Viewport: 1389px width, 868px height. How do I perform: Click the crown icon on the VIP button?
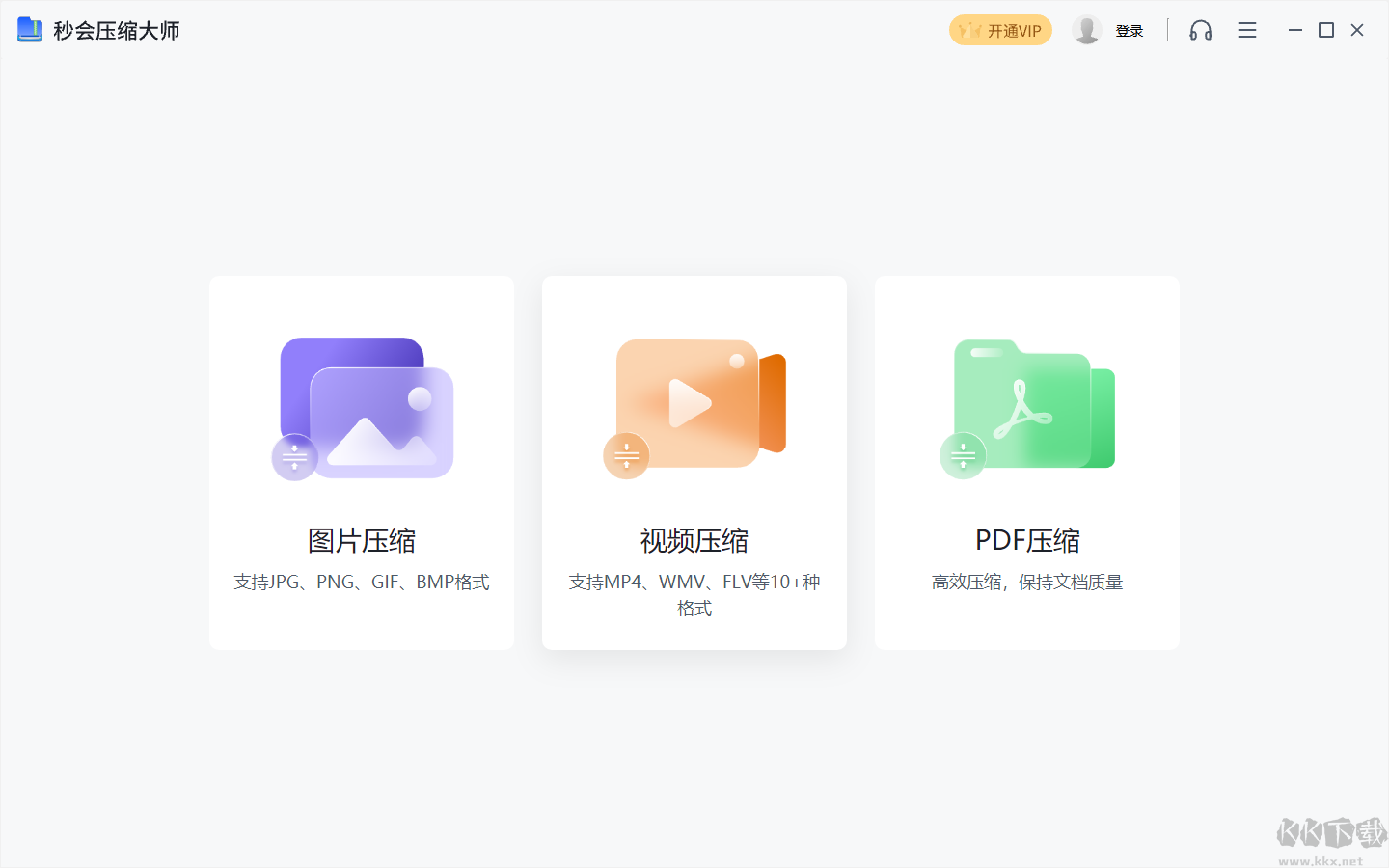coord(969,30)
